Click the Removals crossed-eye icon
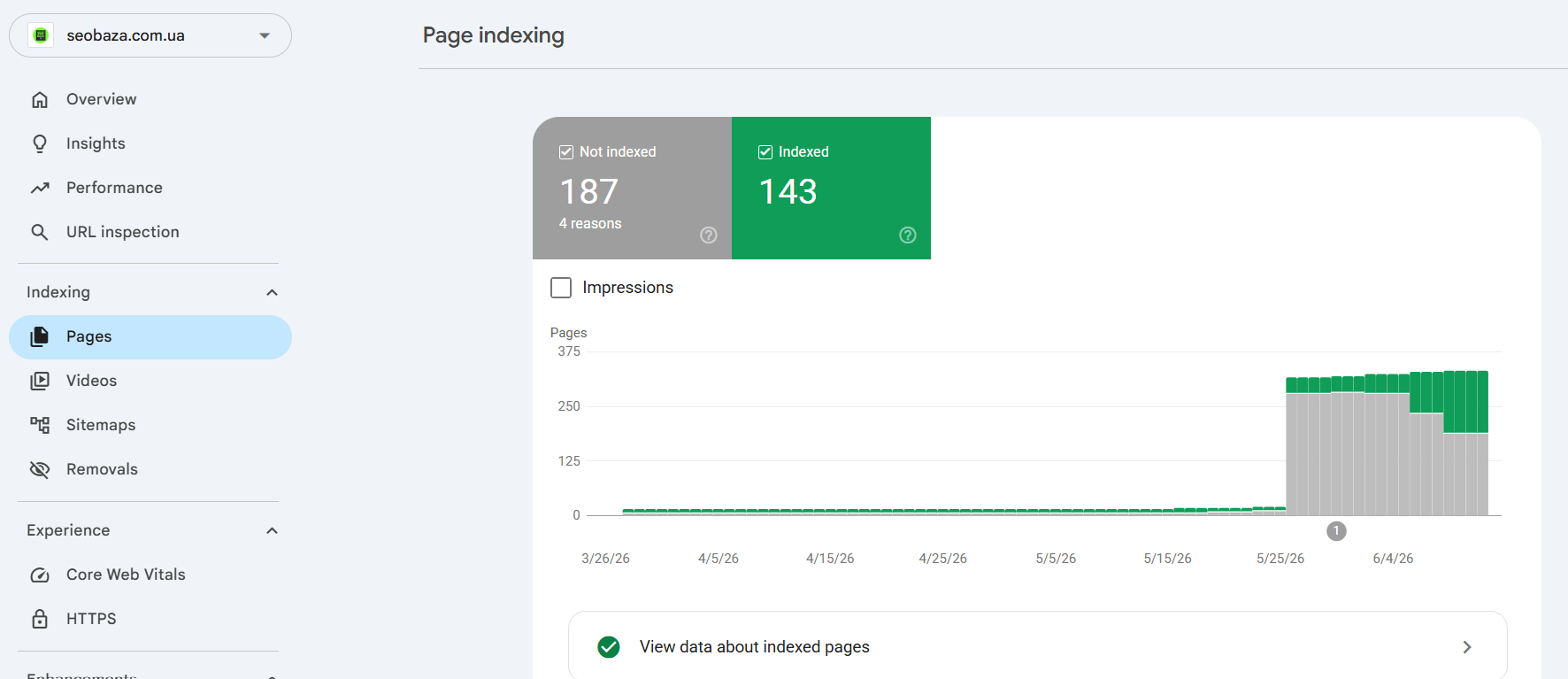This screenshot has height=679, width=1568. [40, 469]
